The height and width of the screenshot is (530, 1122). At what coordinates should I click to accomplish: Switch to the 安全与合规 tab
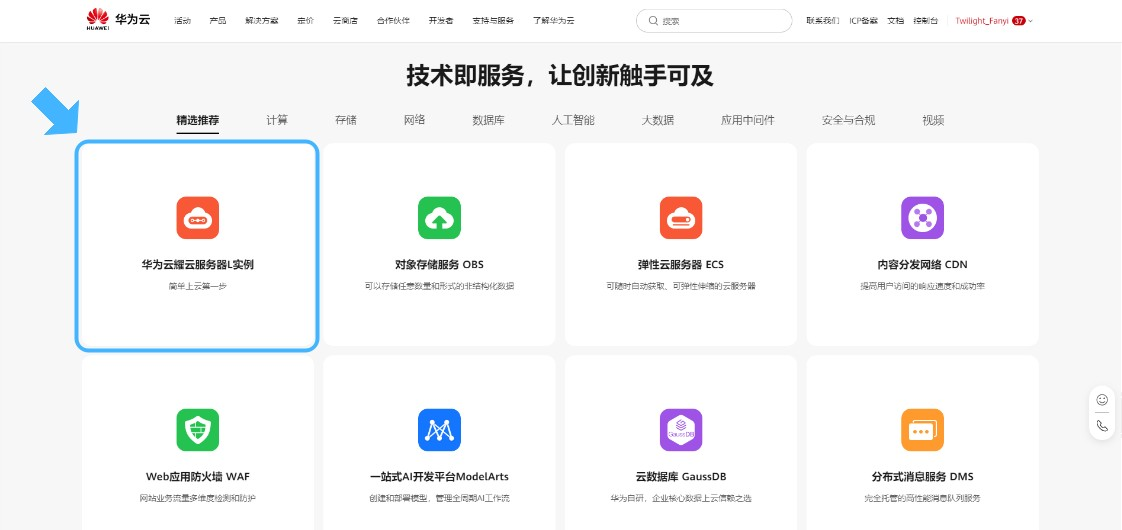849,120
